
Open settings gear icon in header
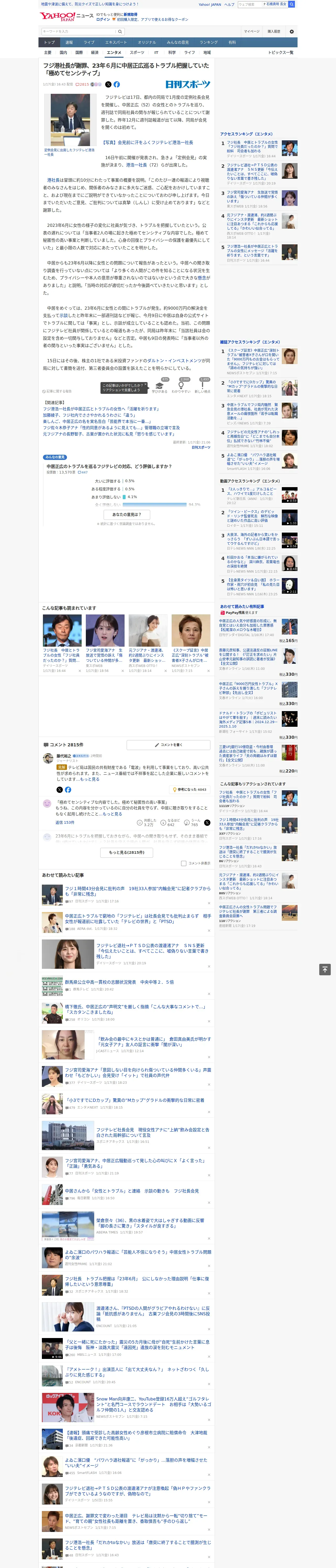point(292,32)
